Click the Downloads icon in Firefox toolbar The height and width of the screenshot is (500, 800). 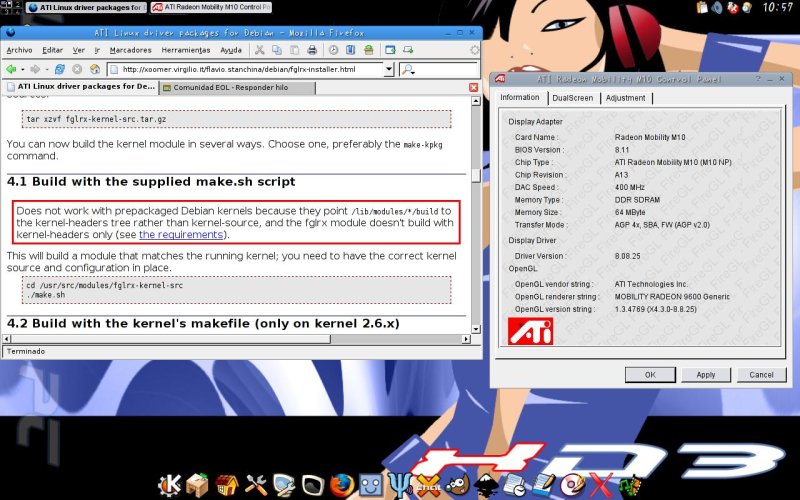point(368,50)
